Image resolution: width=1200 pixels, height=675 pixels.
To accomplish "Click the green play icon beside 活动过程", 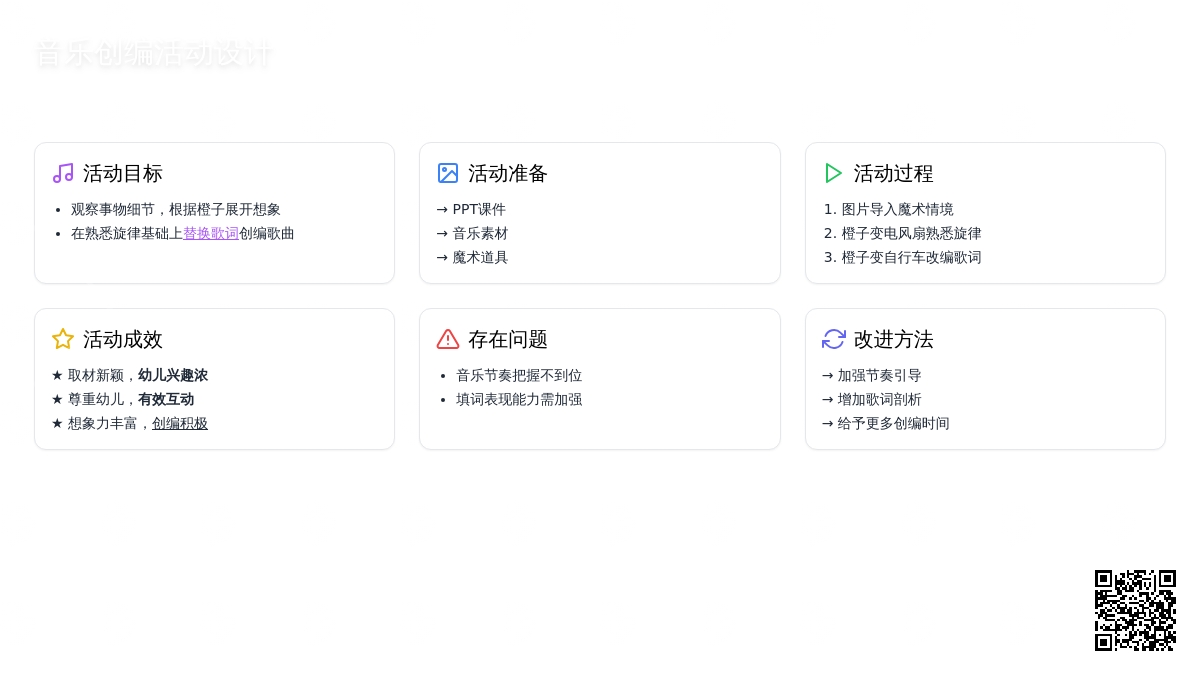I will [833, 173].
